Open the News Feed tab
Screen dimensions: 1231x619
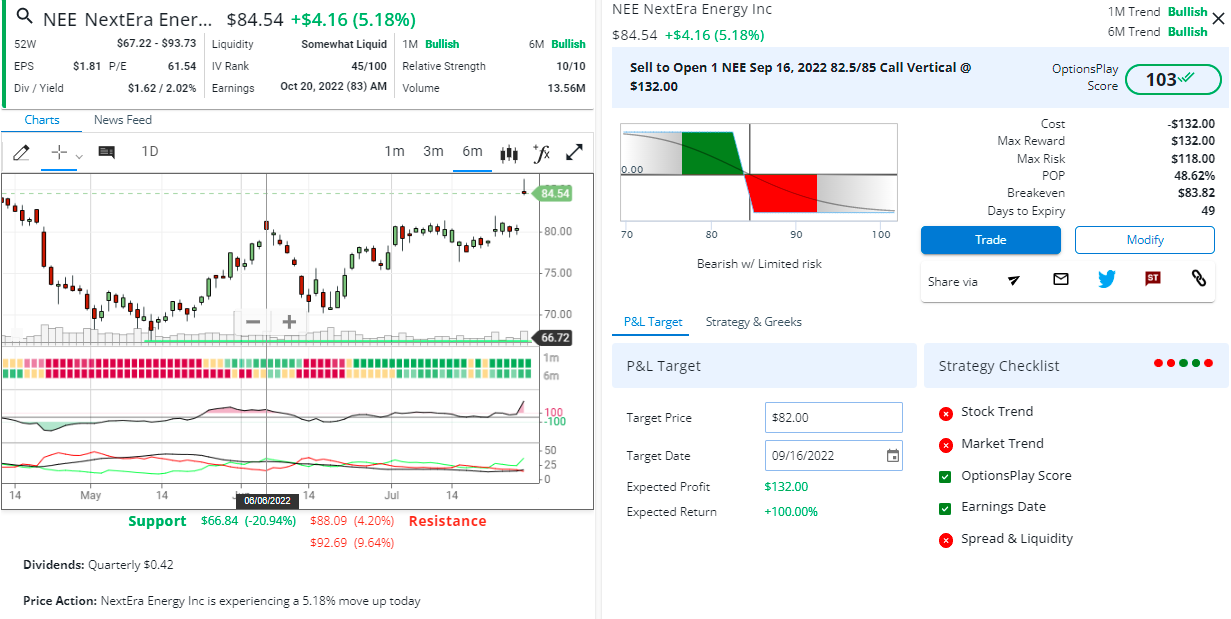point(123,120)
